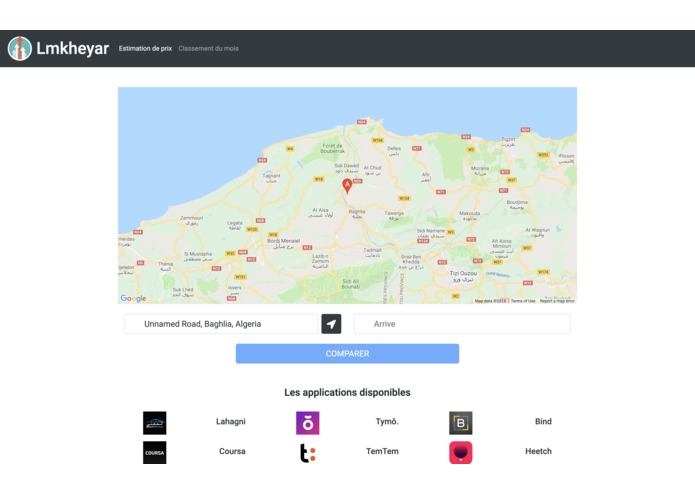Click the Heetch app icon
695x494 pixels.
click(x=461, y=452)
